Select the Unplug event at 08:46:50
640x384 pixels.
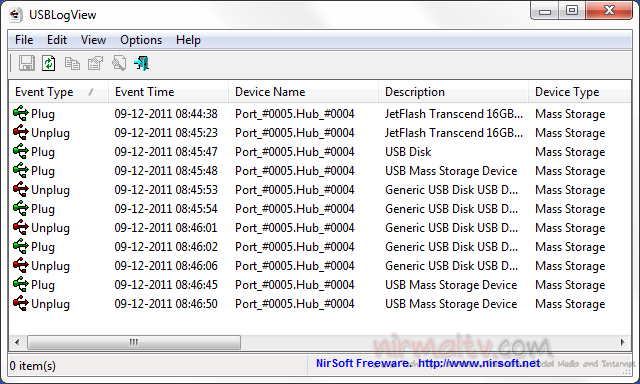point(320,304)
